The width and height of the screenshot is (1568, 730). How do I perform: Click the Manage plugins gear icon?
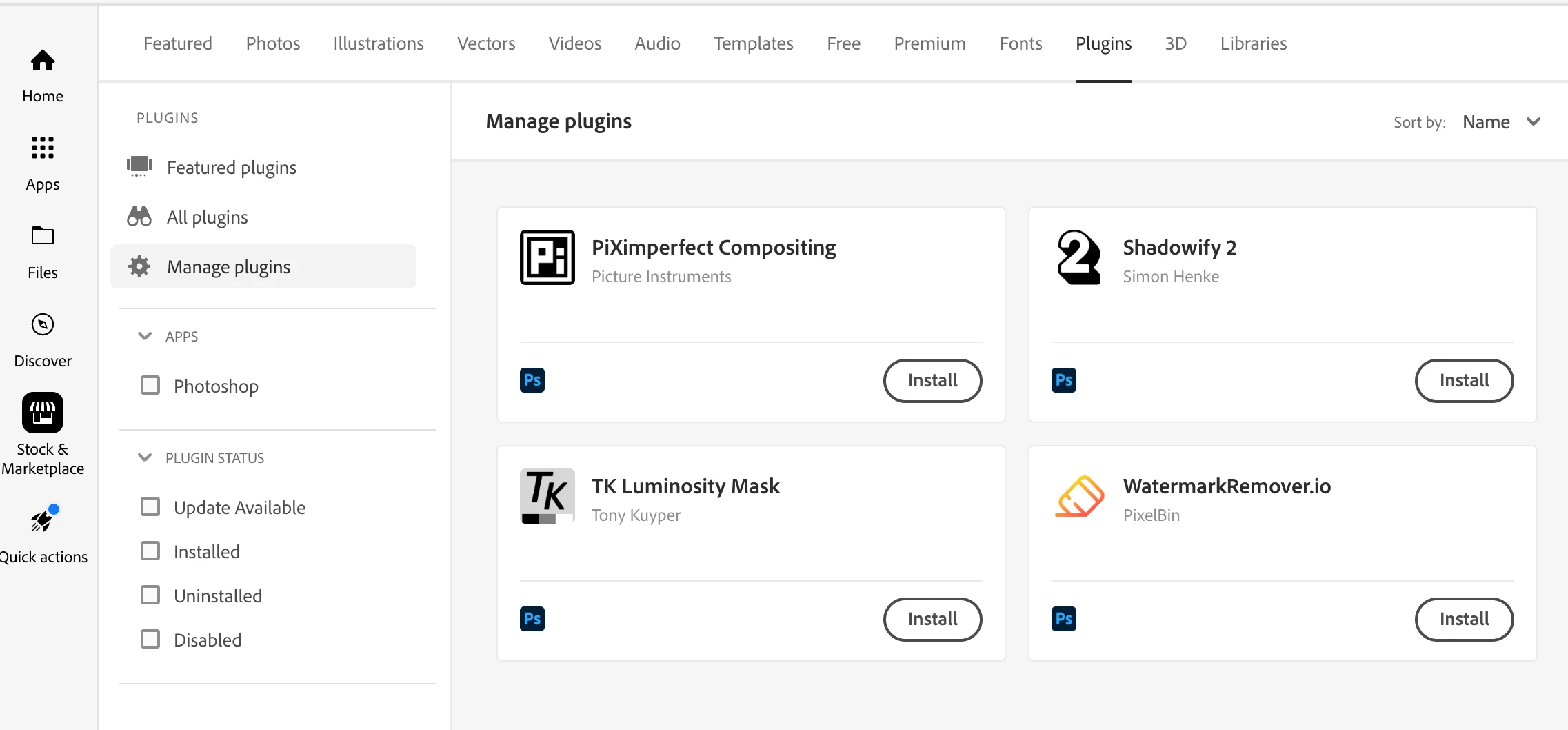click(139, 266)
